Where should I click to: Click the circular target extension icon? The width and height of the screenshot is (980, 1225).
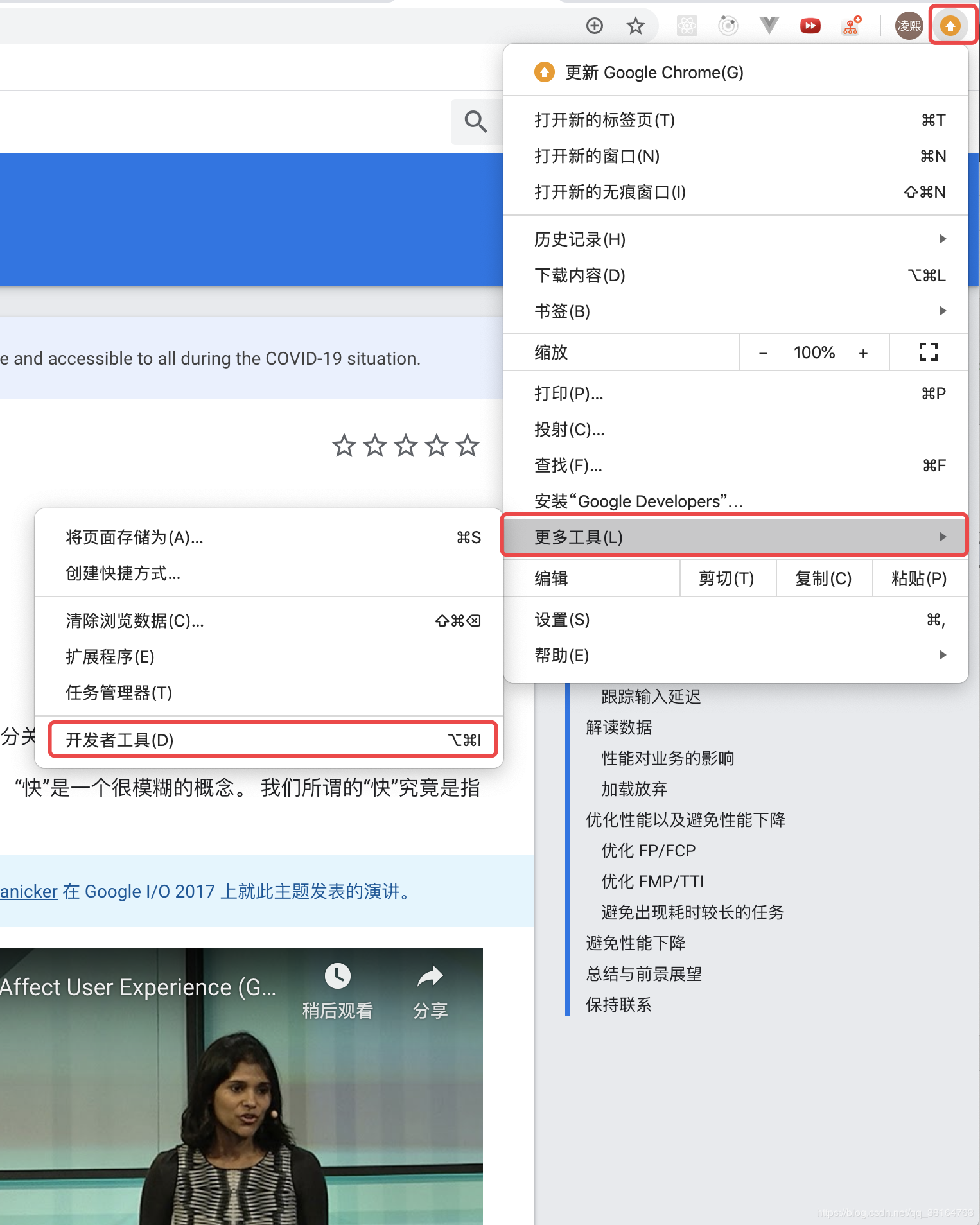tap(728, 26)
